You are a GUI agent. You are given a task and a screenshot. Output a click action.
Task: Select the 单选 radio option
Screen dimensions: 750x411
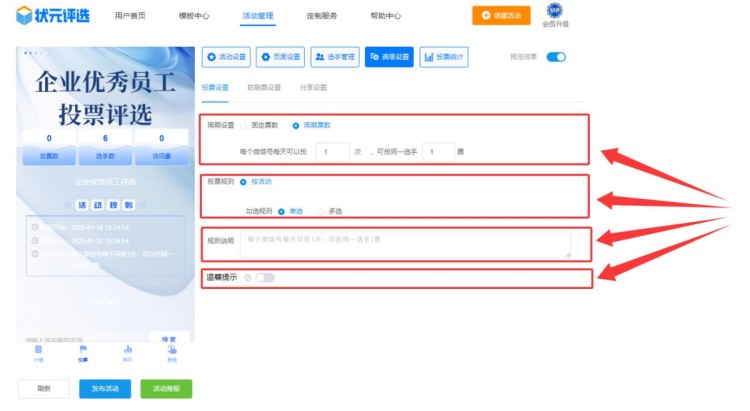282,211
